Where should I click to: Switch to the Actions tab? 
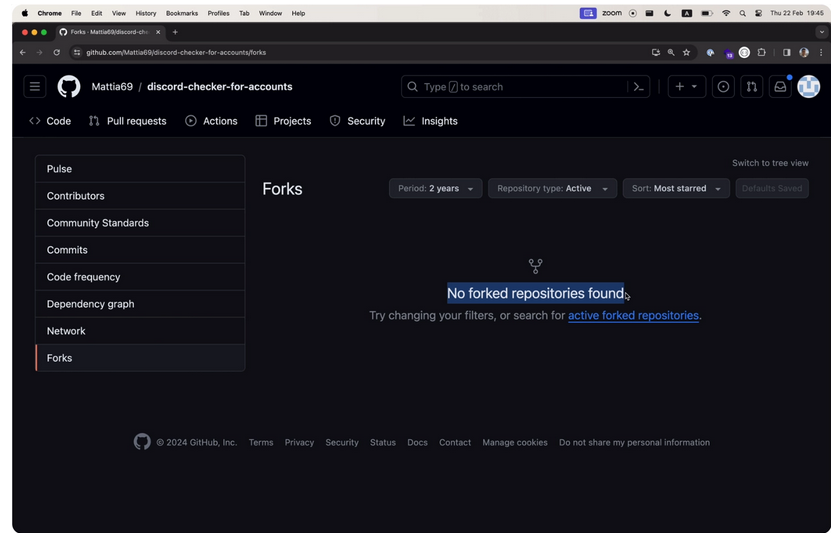[211, 121]
